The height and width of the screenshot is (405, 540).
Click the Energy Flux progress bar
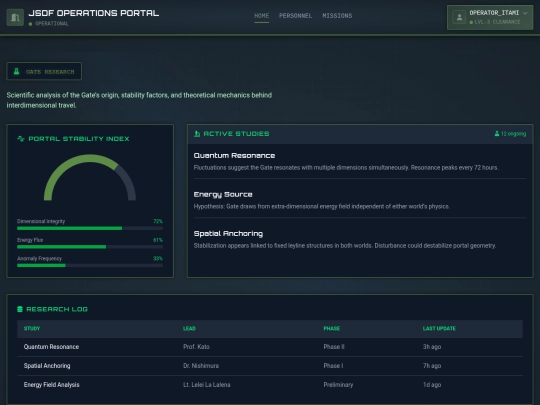click(90, 247)
